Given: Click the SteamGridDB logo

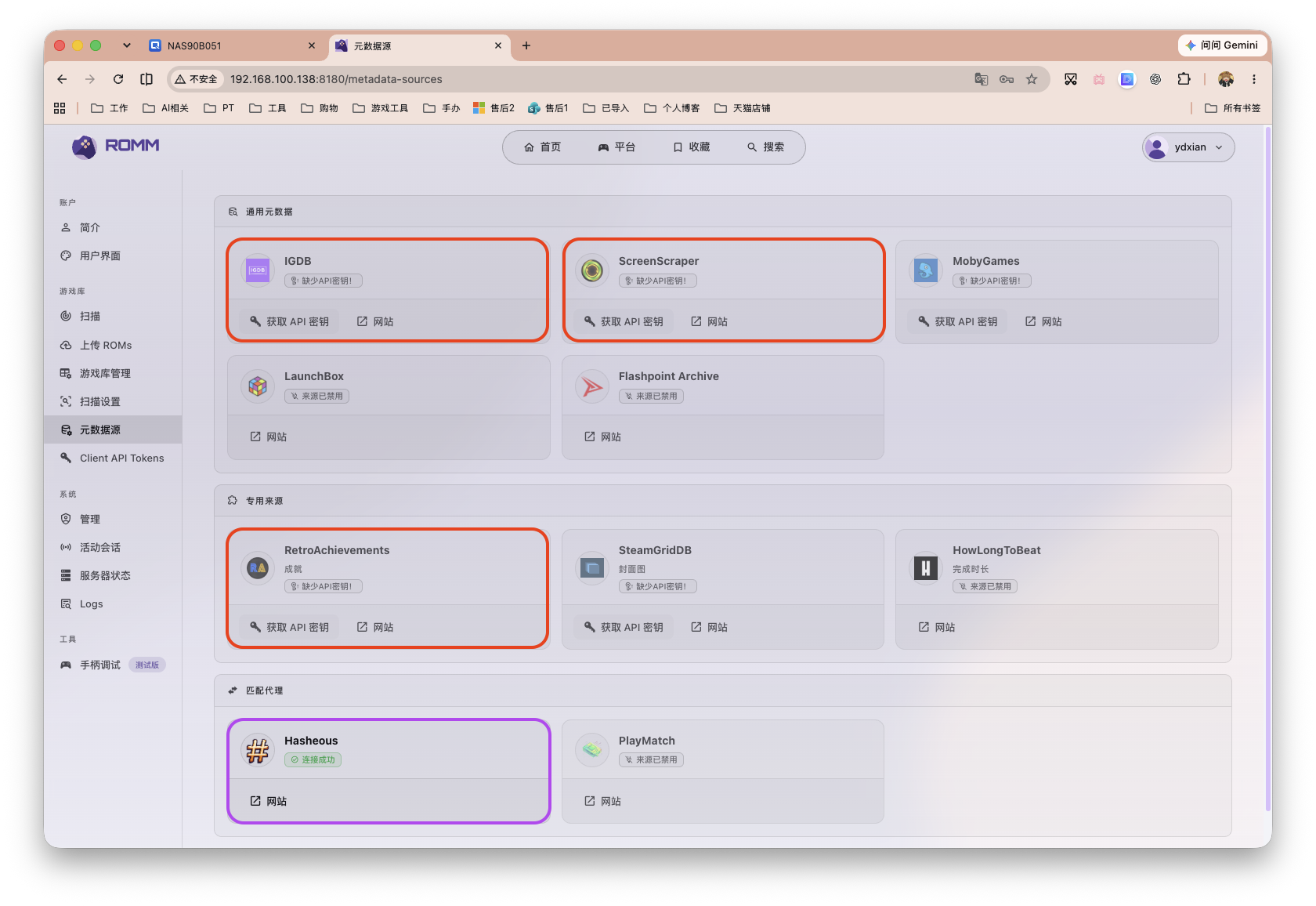Looking at the screenshot, I should tap(592, 567).
